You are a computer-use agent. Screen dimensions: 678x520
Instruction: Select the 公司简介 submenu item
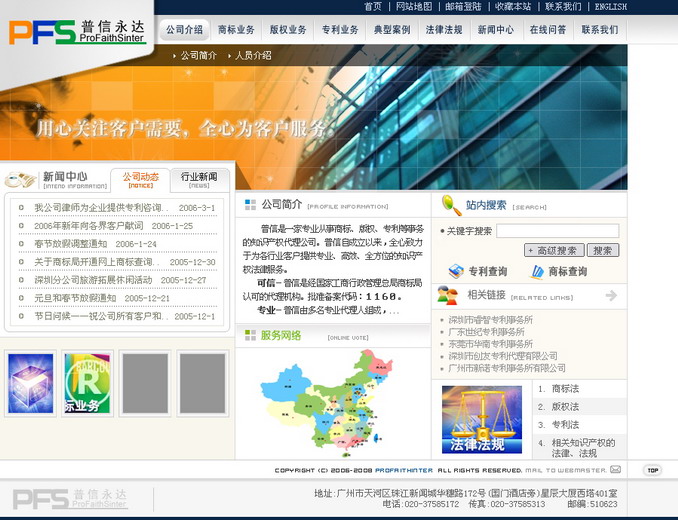198,55
